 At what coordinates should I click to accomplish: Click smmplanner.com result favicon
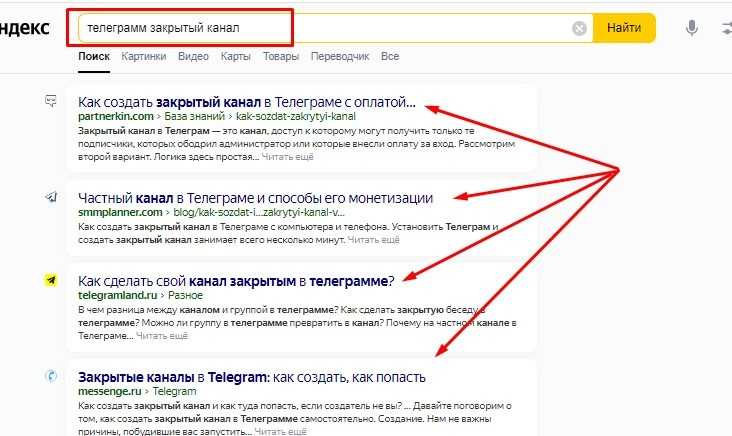[51, 197]
